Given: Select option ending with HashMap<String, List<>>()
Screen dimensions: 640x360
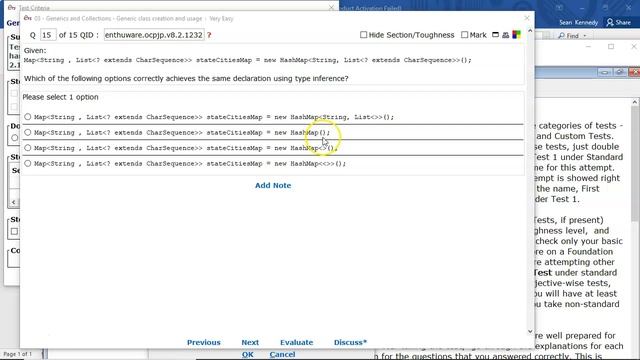Looking at the screenshot, I should click(27, 117).
